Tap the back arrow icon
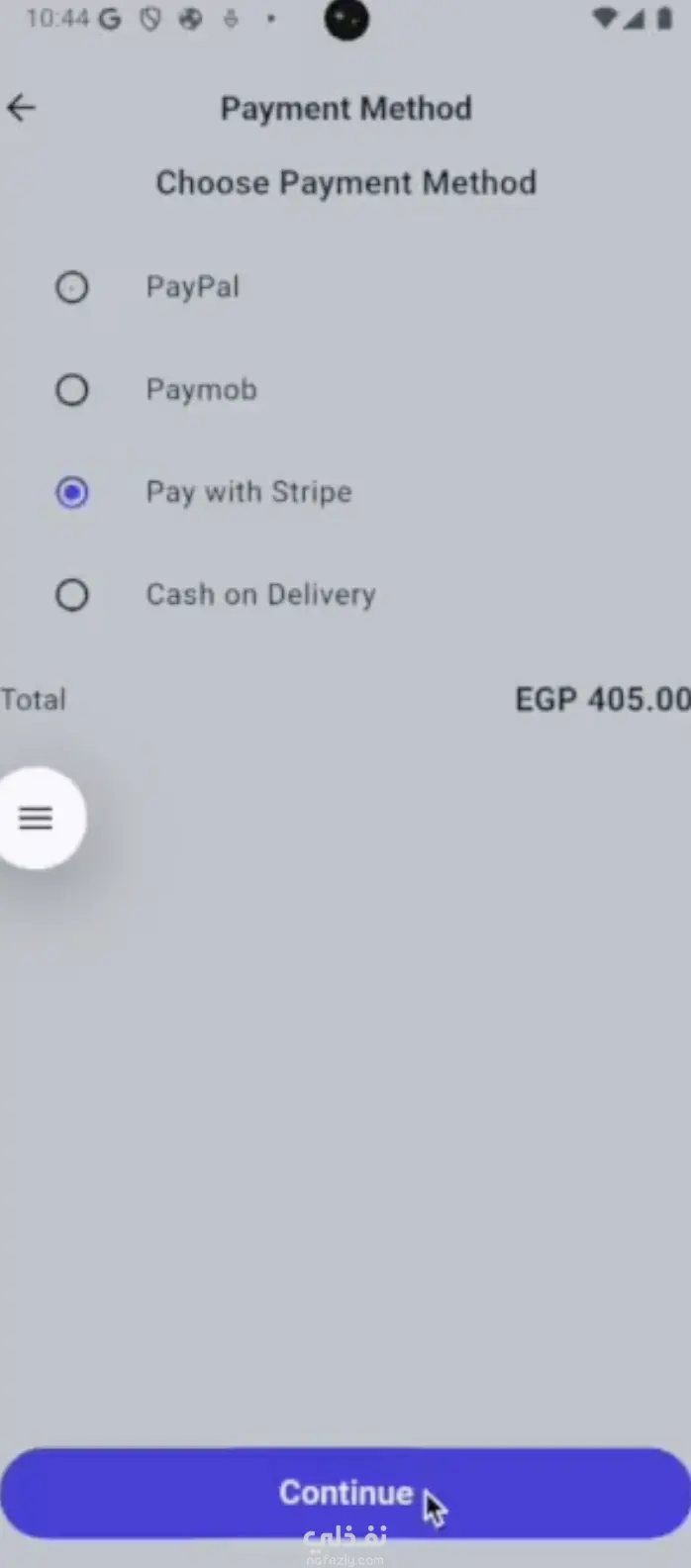 tap(22, 107)
